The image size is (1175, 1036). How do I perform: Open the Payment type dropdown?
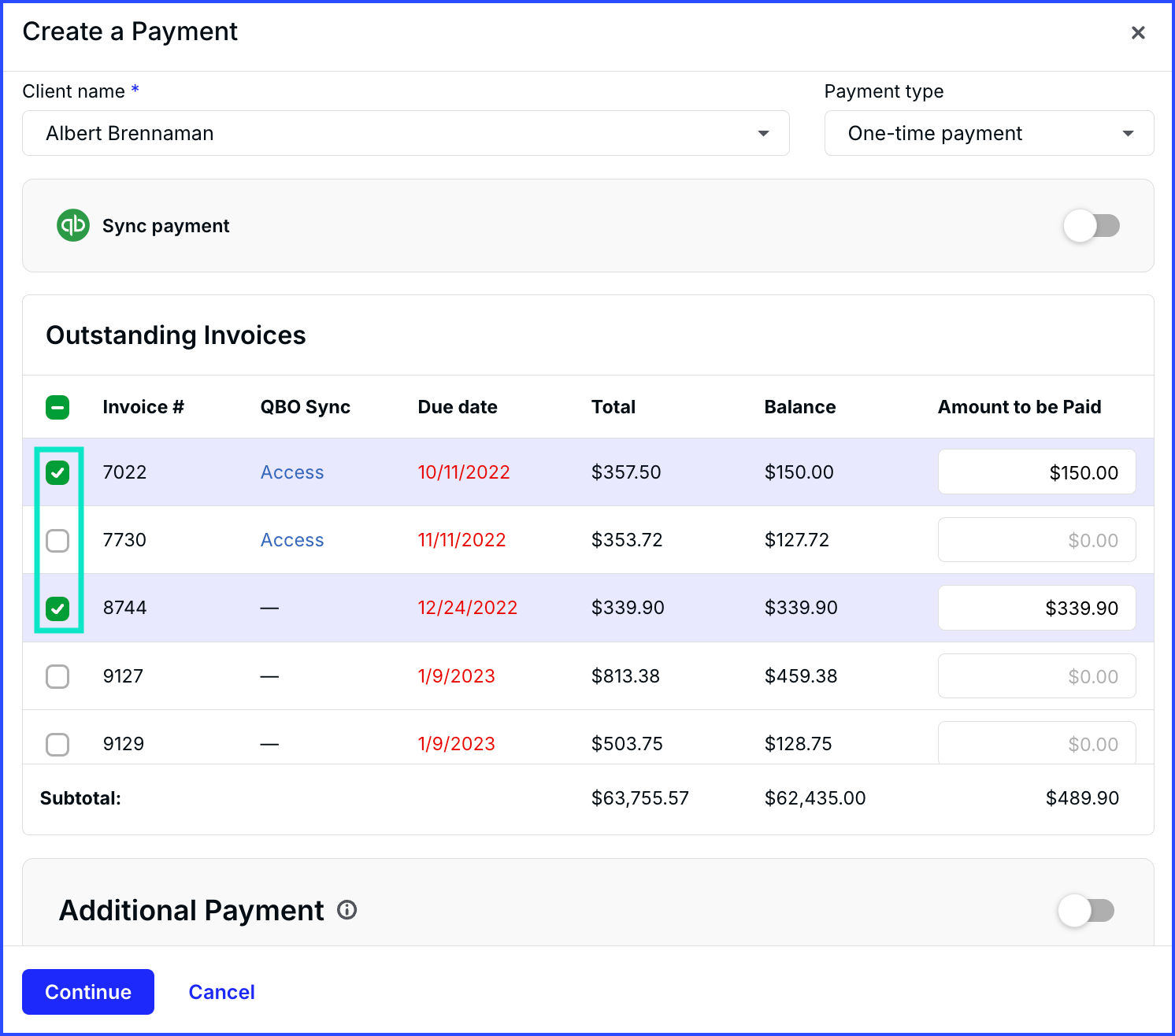click(x=989, y=133)
